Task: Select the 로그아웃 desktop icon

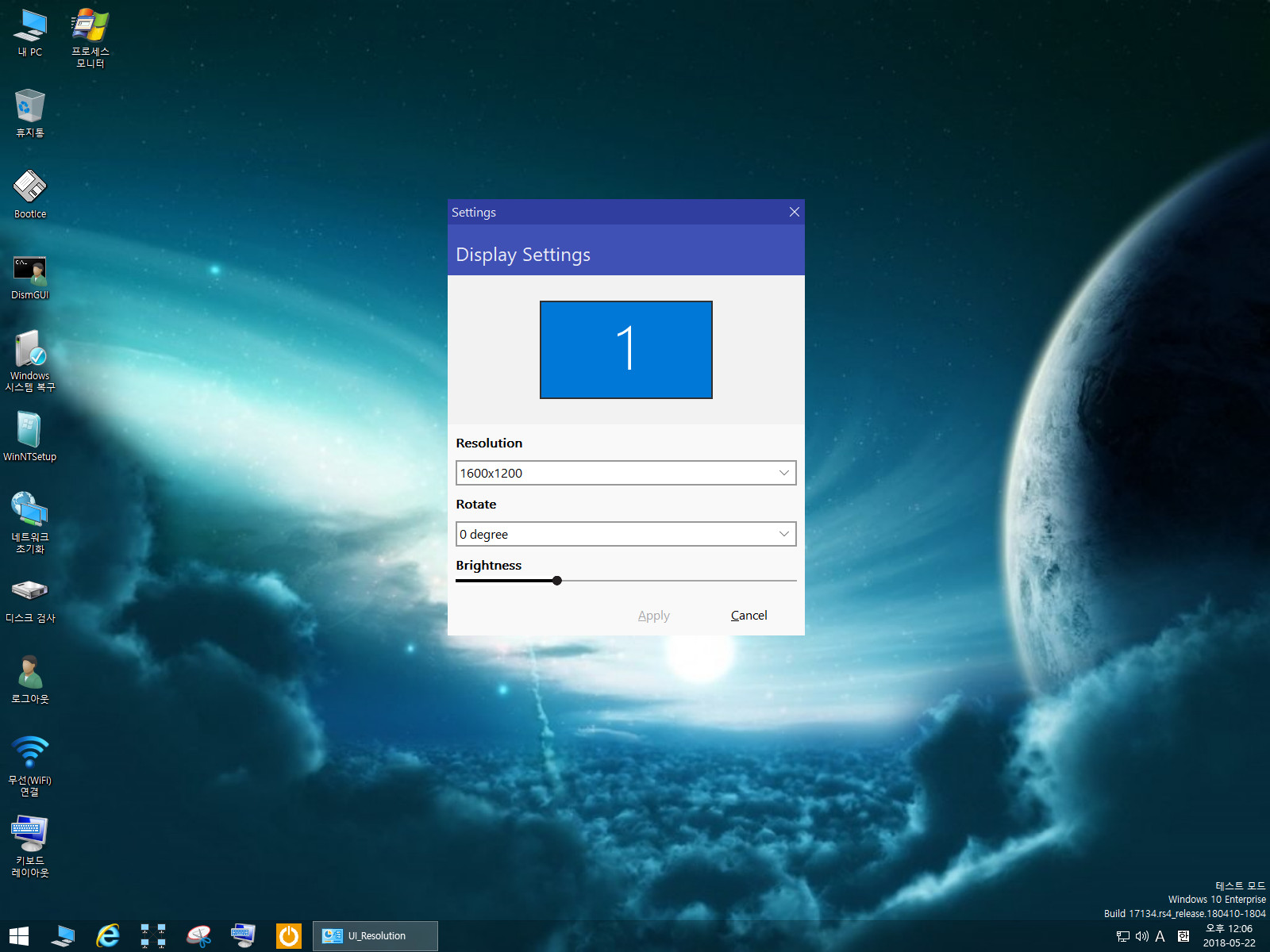Action: (x=30, y=680)
